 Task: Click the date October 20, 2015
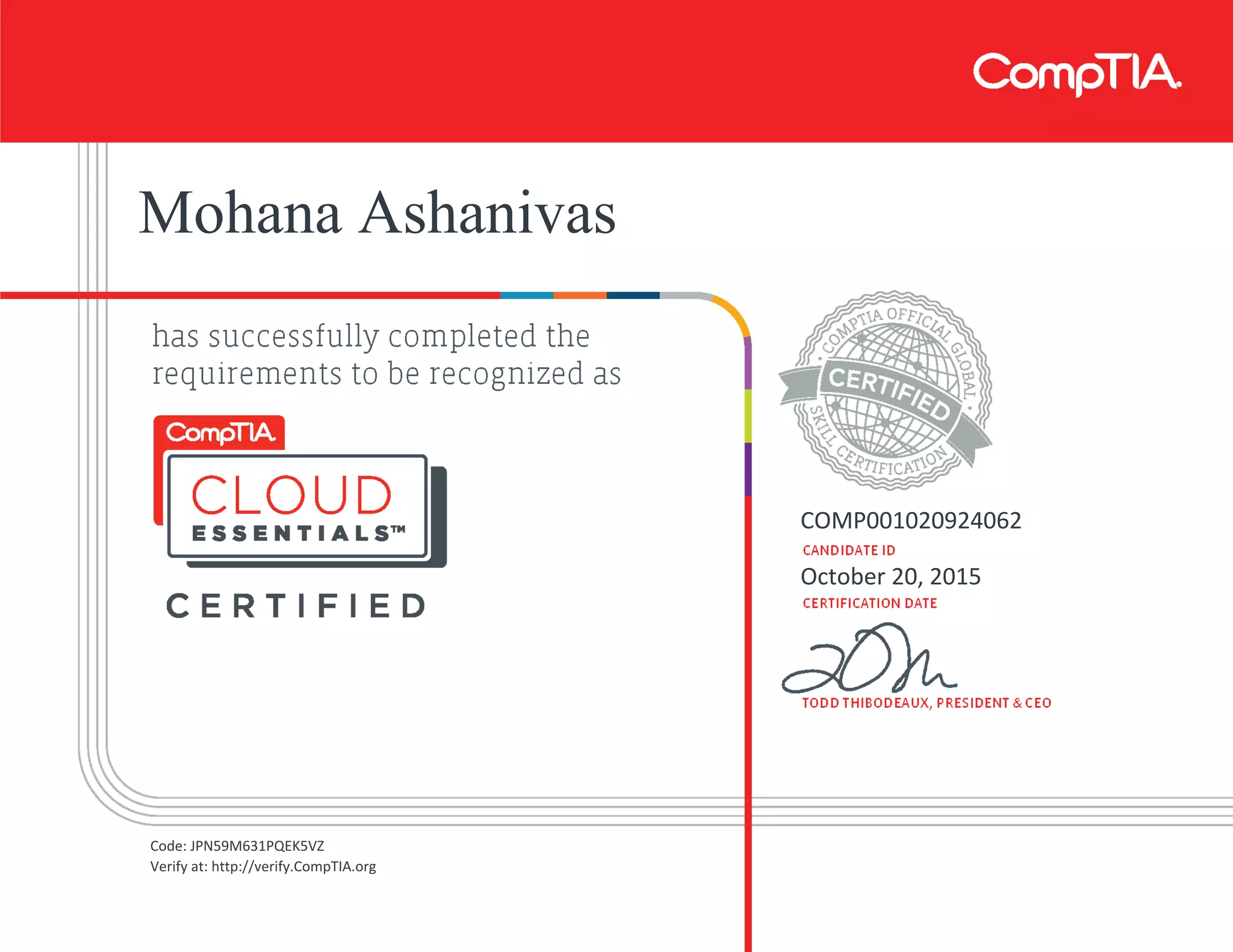click(890, 576)
